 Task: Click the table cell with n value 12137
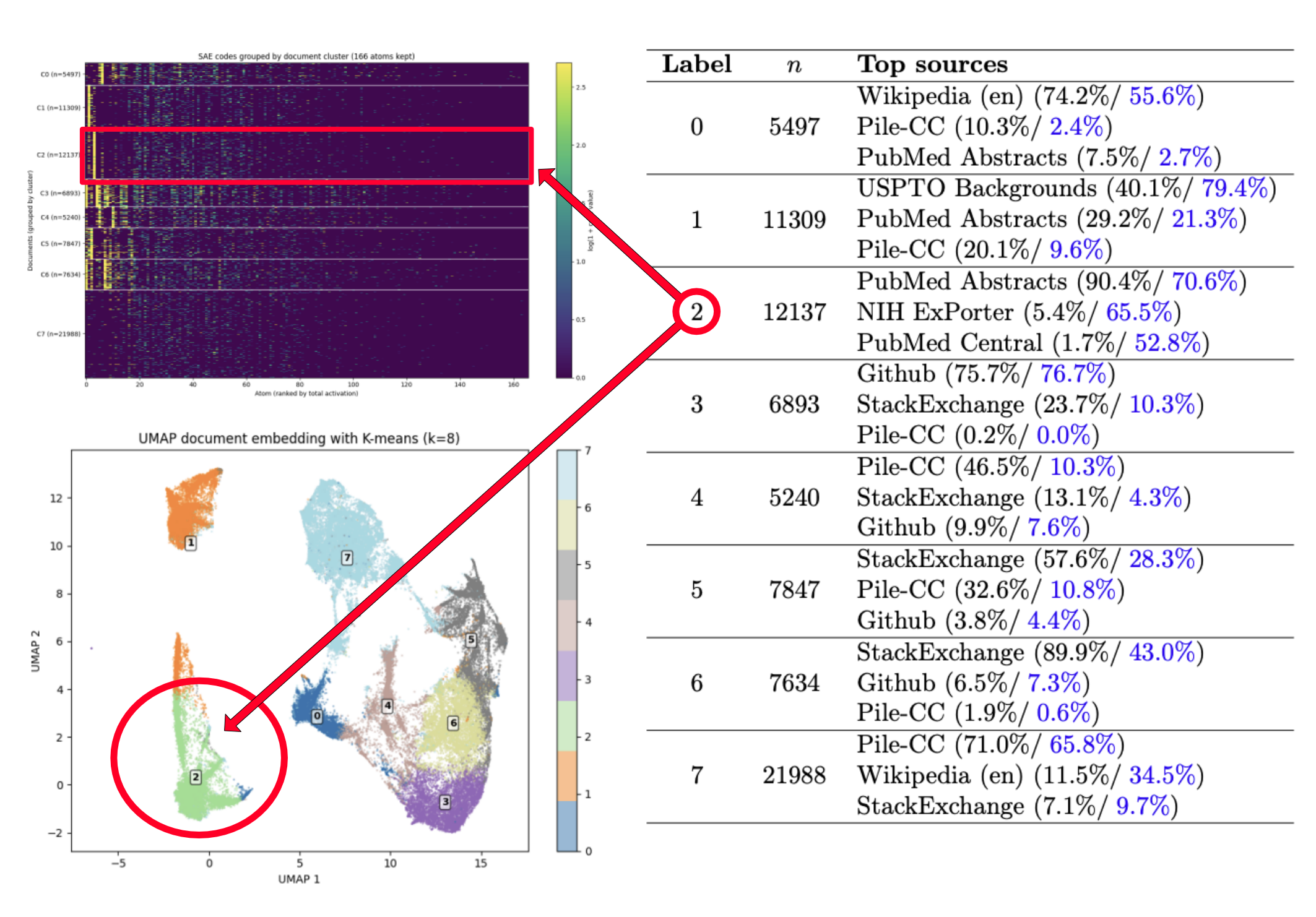click(x=794, y=312)
